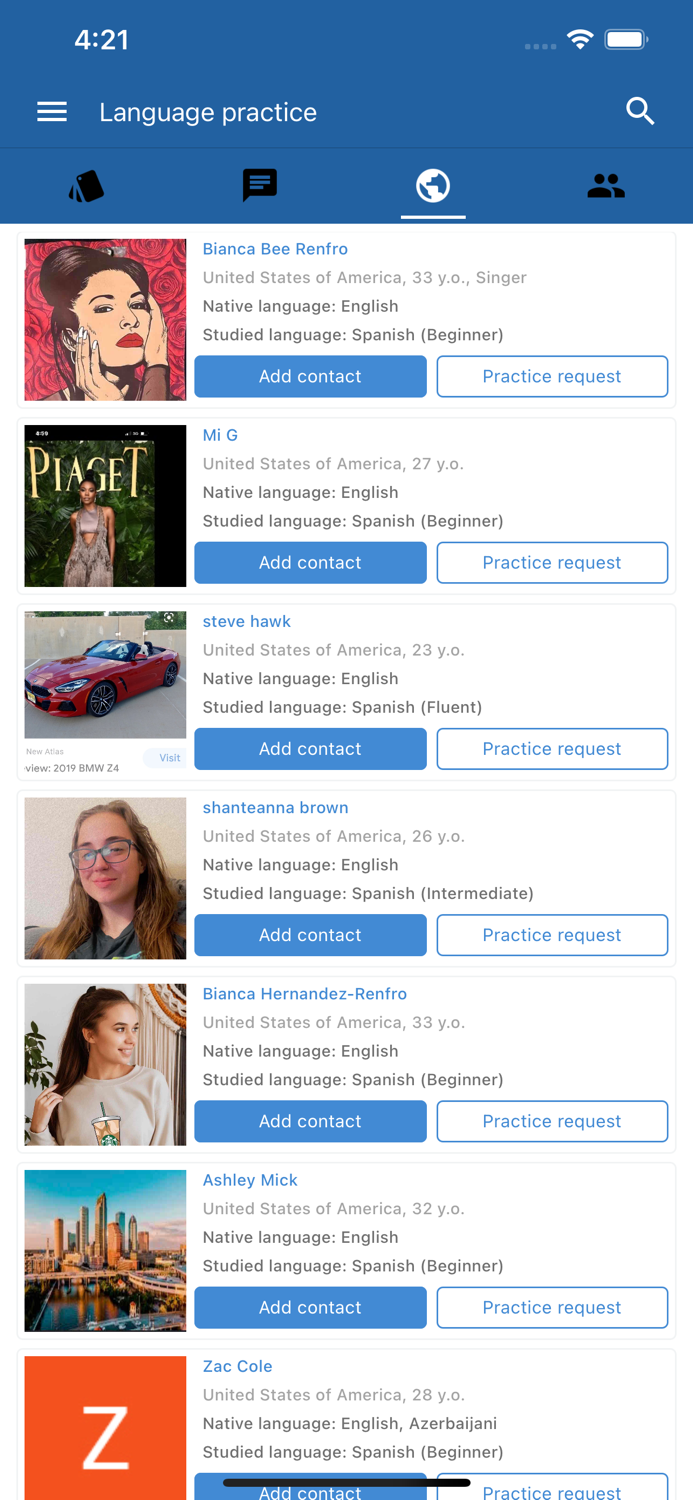Screen dimensions: 693x1500
Task: Send a practice request to Bianca Bee Renfro
Action: (552, 376)
